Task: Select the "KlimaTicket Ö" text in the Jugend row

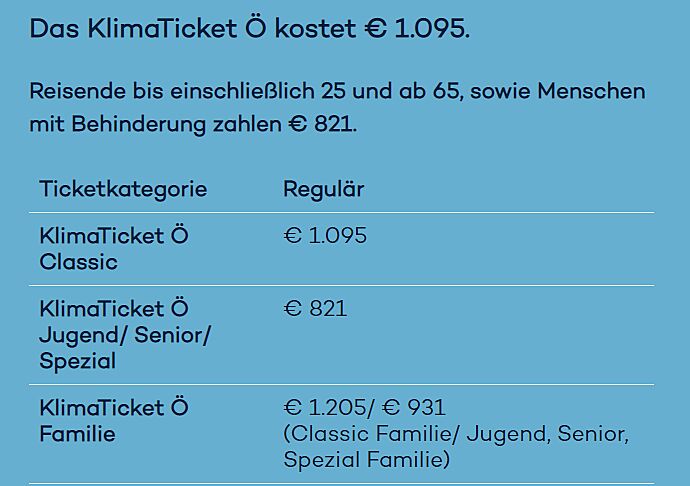Action: tap(114, 309)
